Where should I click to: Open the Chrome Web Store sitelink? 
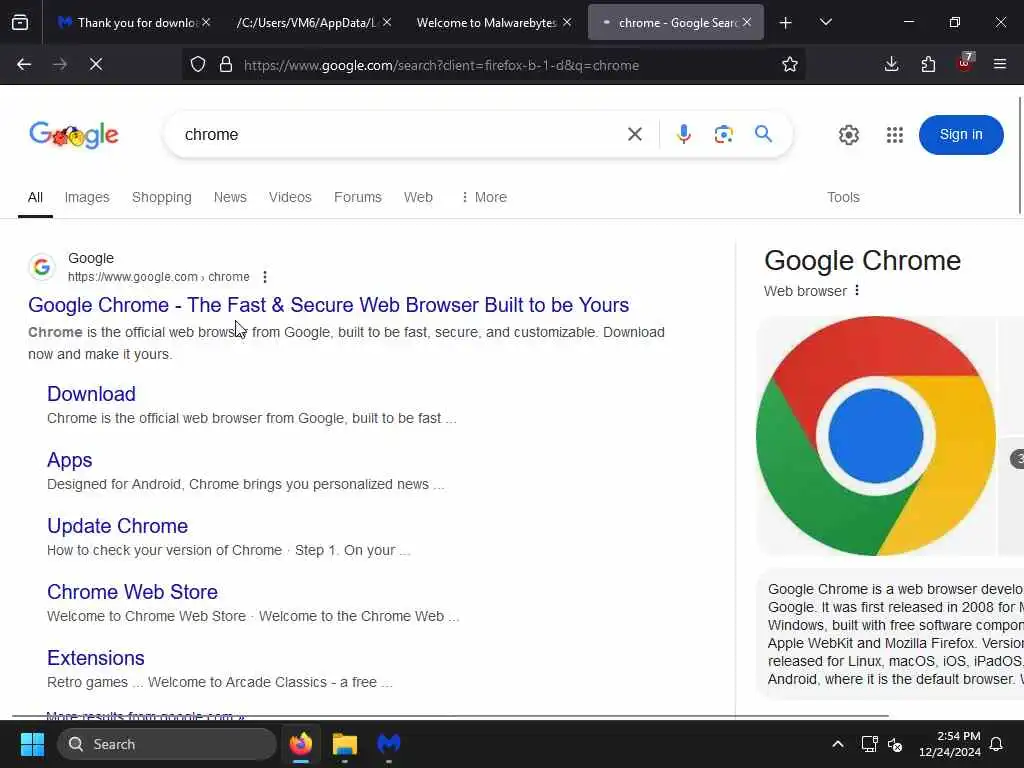[133, 592]
